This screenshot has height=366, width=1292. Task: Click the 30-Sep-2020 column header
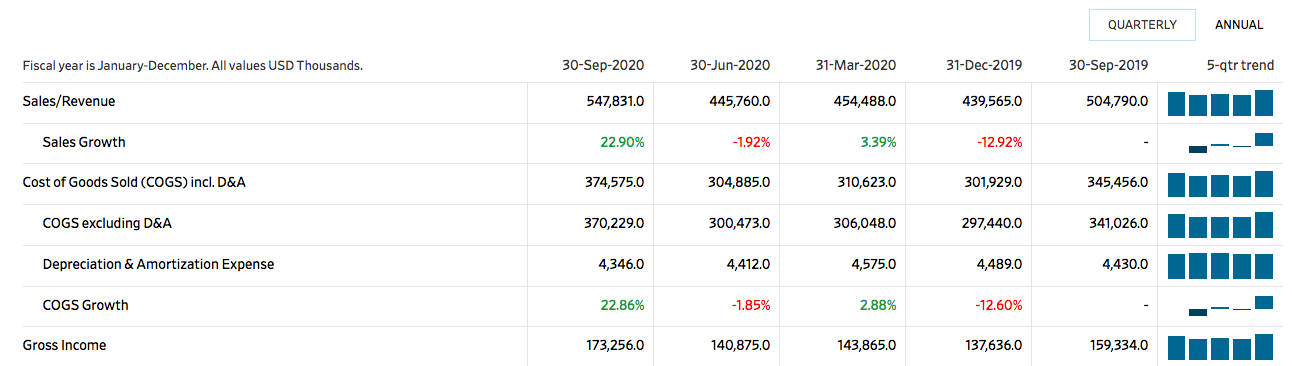click(x=603, y=65)
